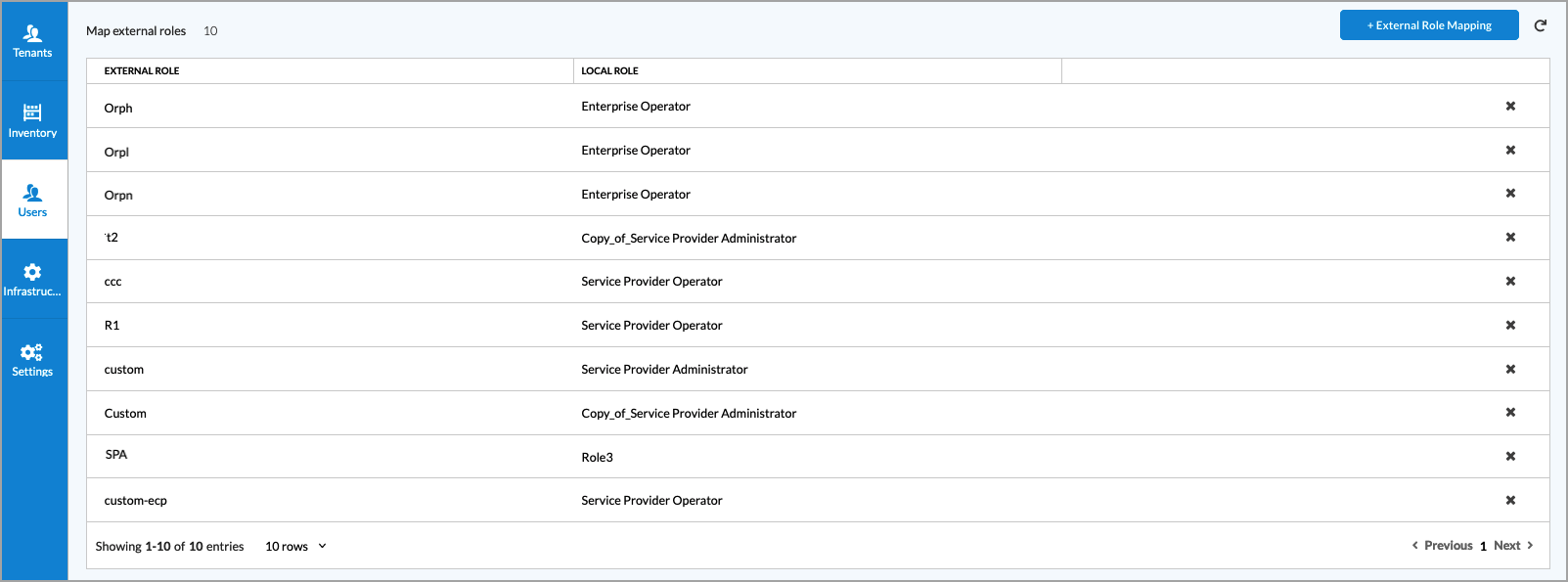Remove the custom-ecp role mapping
The width and height of the screenshot is (1568, 582).
(1510, 500)
